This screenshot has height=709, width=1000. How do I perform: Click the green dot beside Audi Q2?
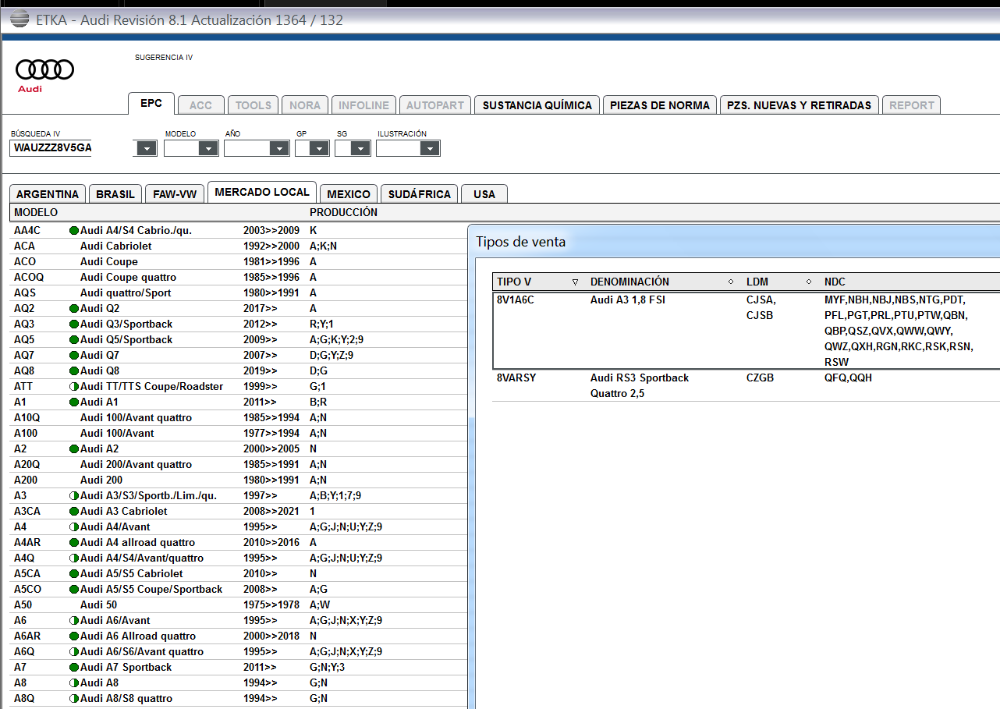[x=74, y=309]
